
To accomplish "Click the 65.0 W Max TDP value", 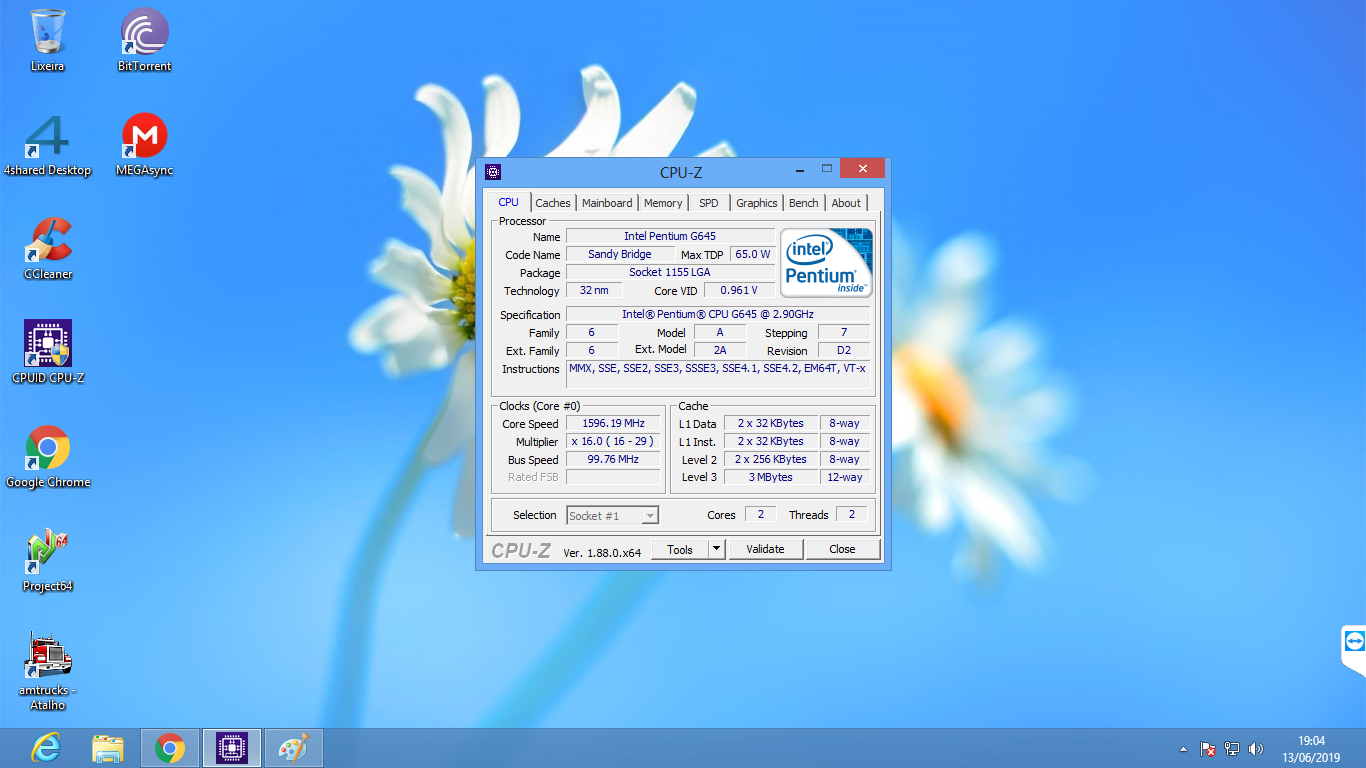I will pyautogui.click(x=753, y=254).
